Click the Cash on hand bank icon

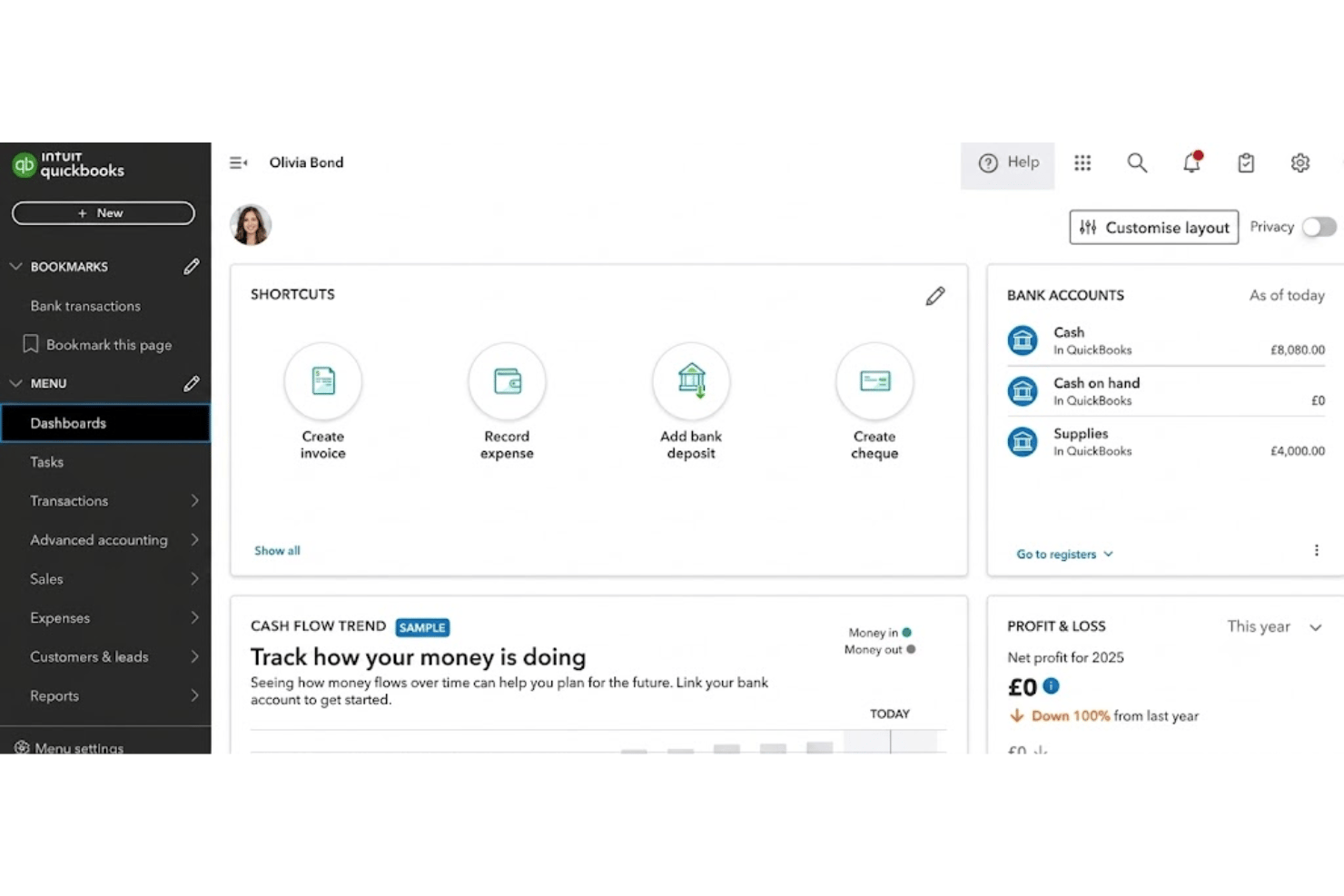coord(1023,391)
